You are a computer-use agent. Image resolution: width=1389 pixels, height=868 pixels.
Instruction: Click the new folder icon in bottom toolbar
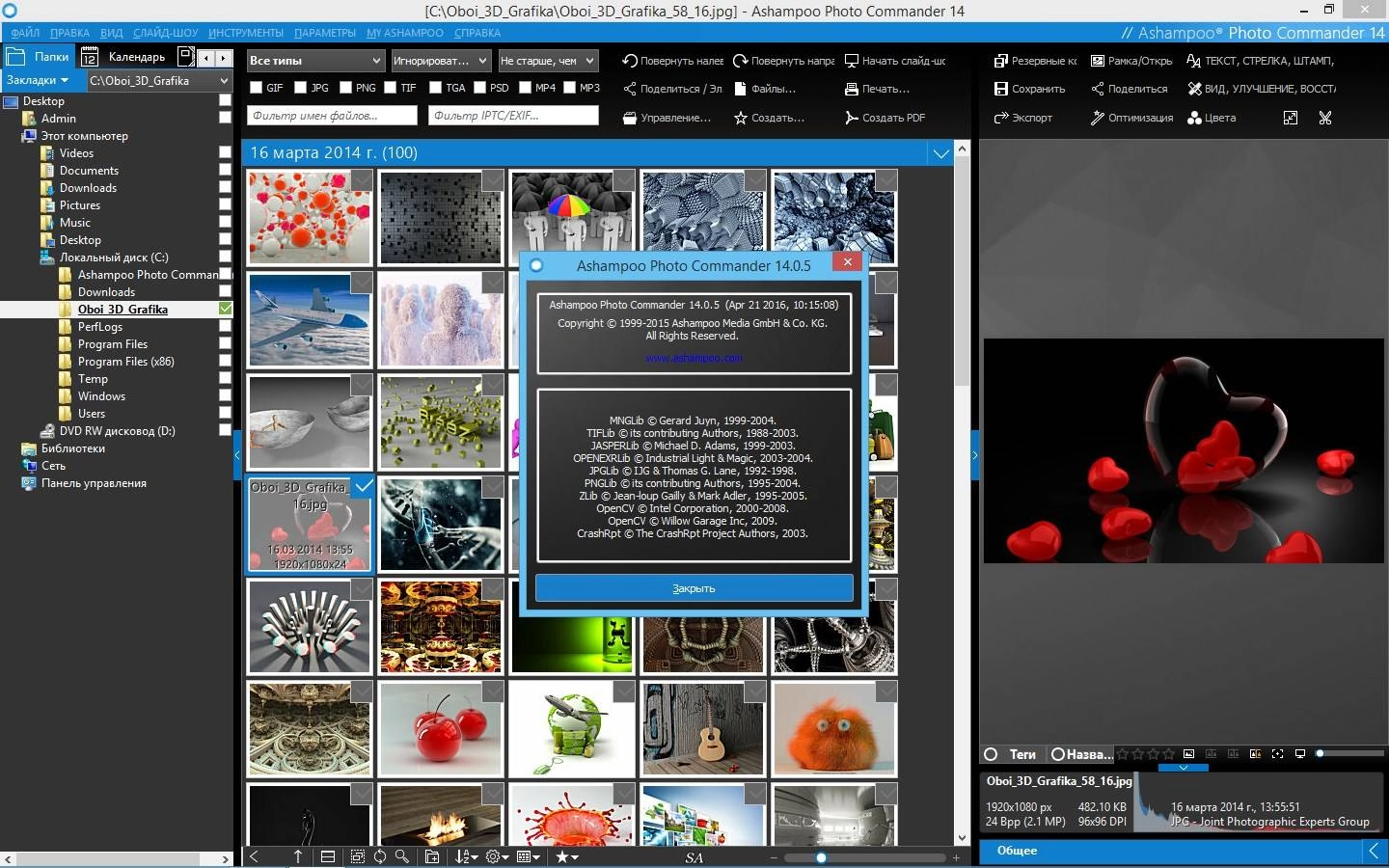[432, 856]
